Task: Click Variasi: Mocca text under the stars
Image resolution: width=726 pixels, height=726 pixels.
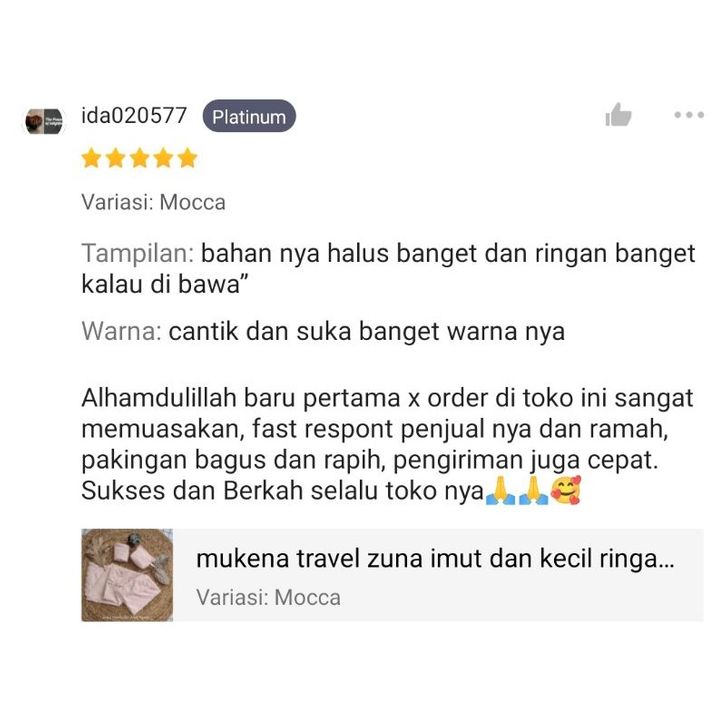Action: [x=153, y=202]
